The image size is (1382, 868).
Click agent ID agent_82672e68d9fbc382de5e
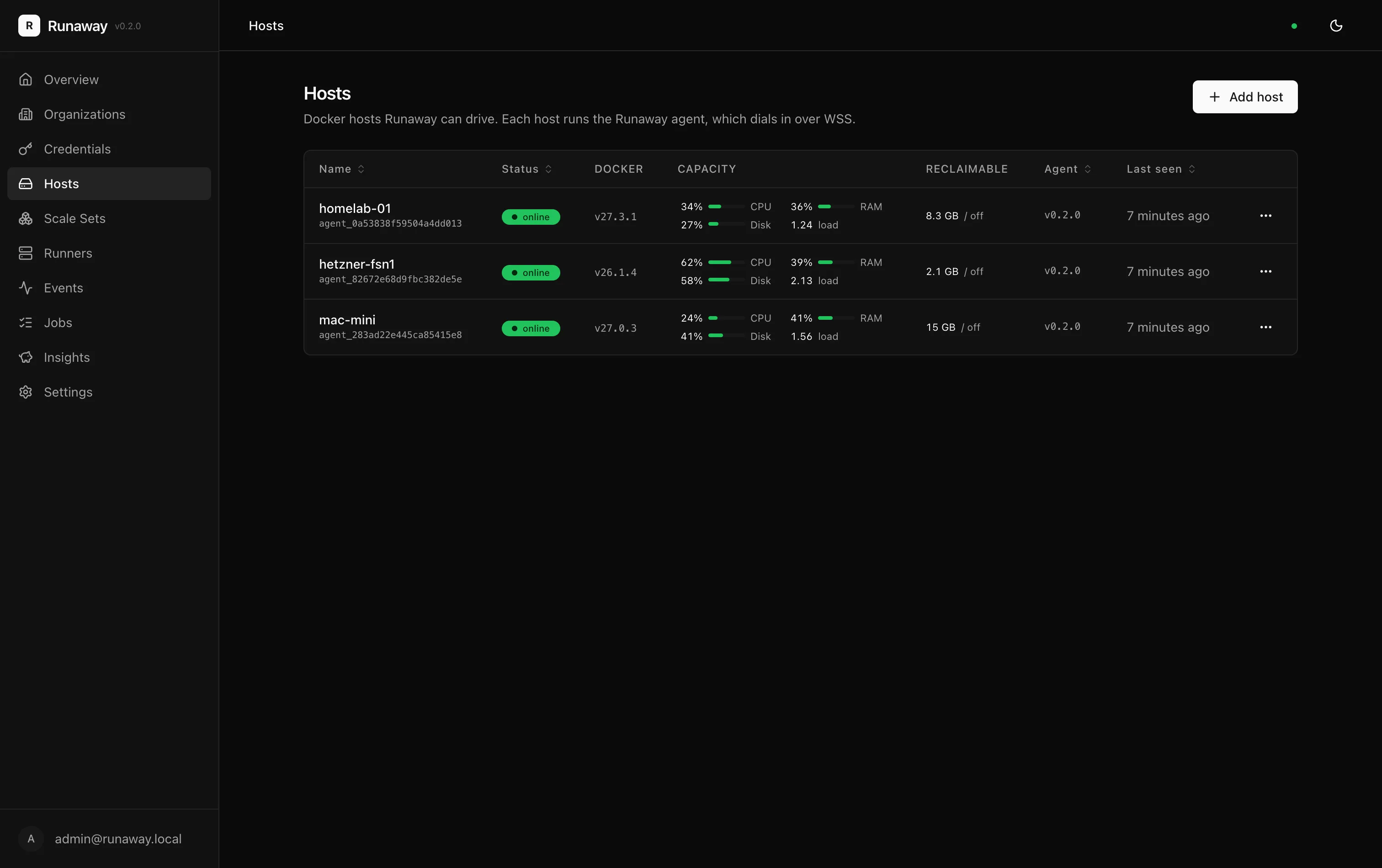390,280
